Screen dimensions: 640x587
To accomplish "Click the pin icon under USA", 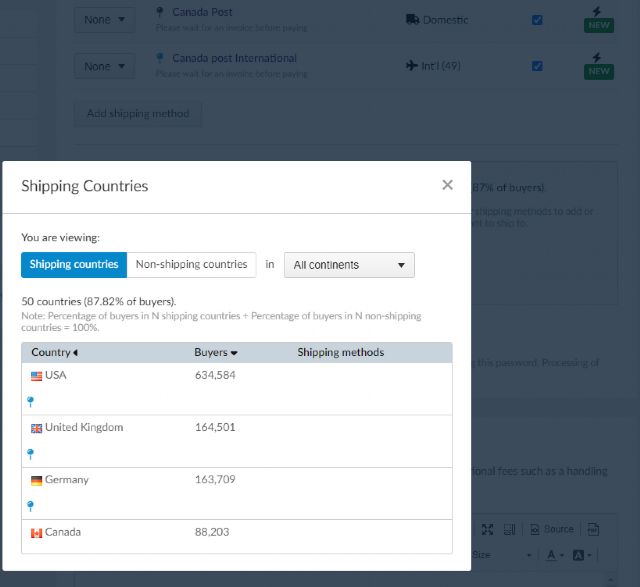I will click(31, 401).
